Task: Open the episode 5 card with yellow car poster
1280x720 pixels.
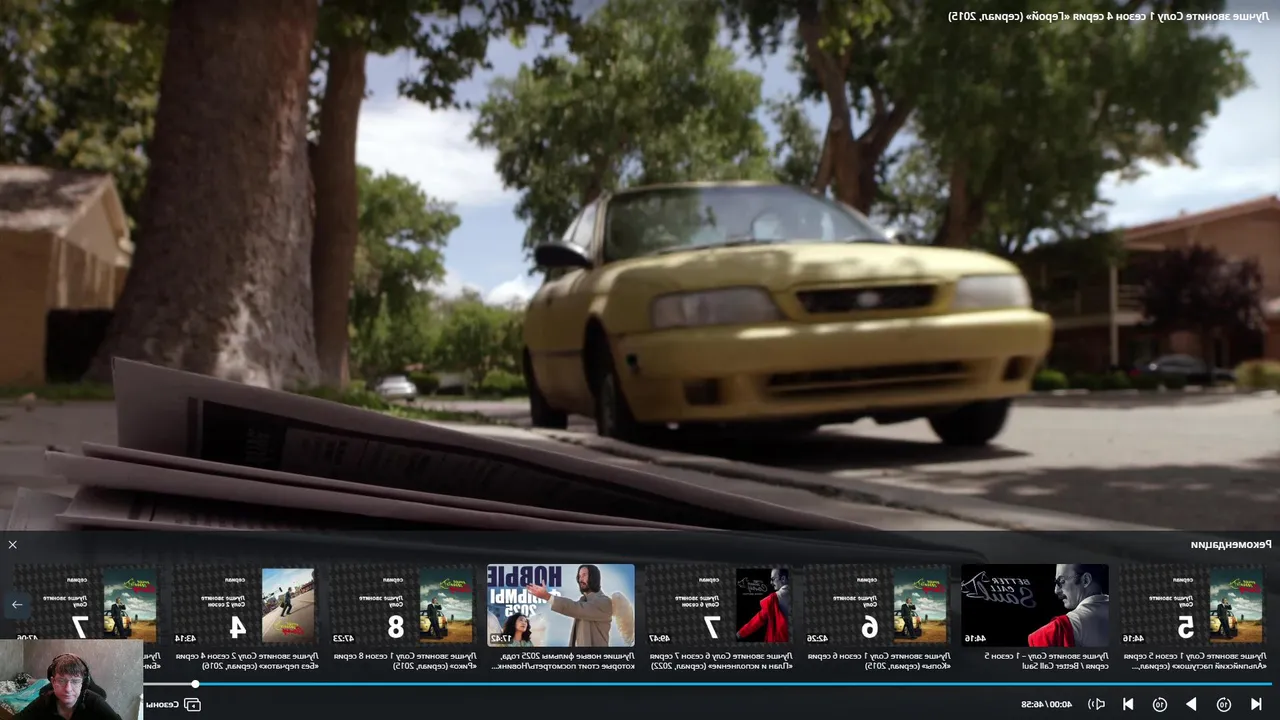Action: click(1193, 605)
